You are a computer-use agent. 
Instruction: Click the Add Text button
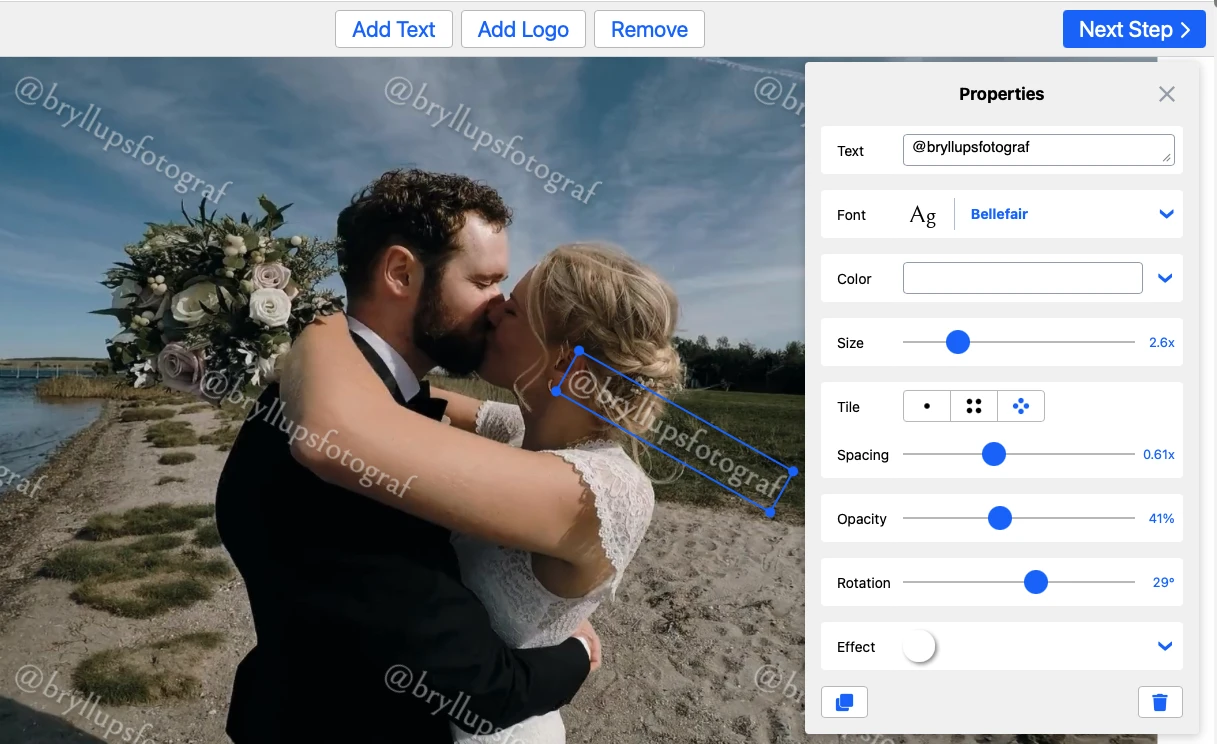pyautogui.click(x=393, y=29)
